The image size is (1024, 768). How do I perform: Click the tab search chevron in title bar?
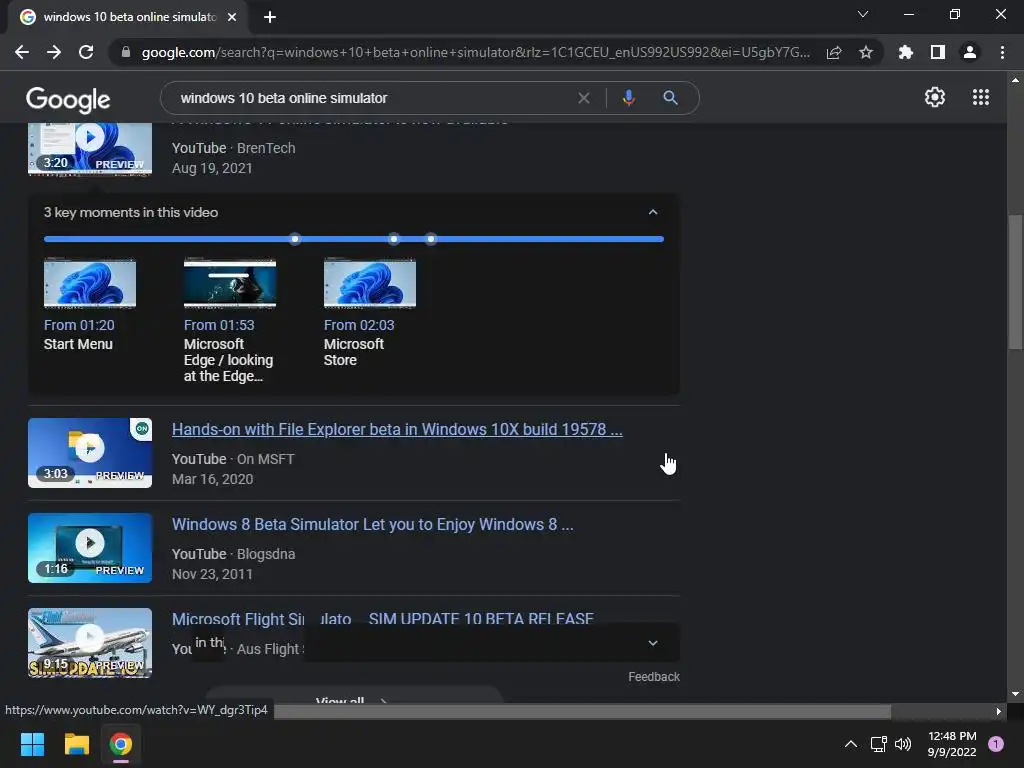click(863, 14)
